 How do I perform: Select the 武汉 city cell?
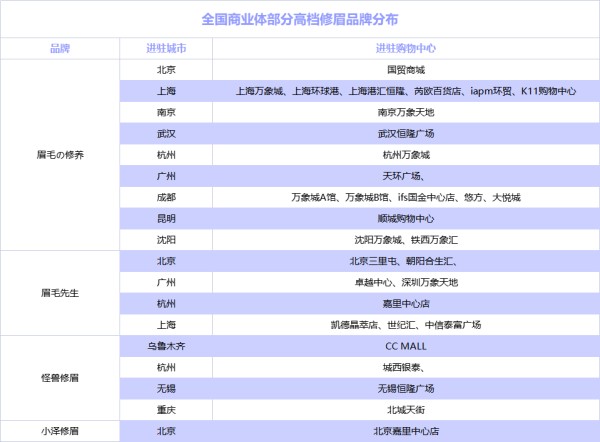(166, 134)
